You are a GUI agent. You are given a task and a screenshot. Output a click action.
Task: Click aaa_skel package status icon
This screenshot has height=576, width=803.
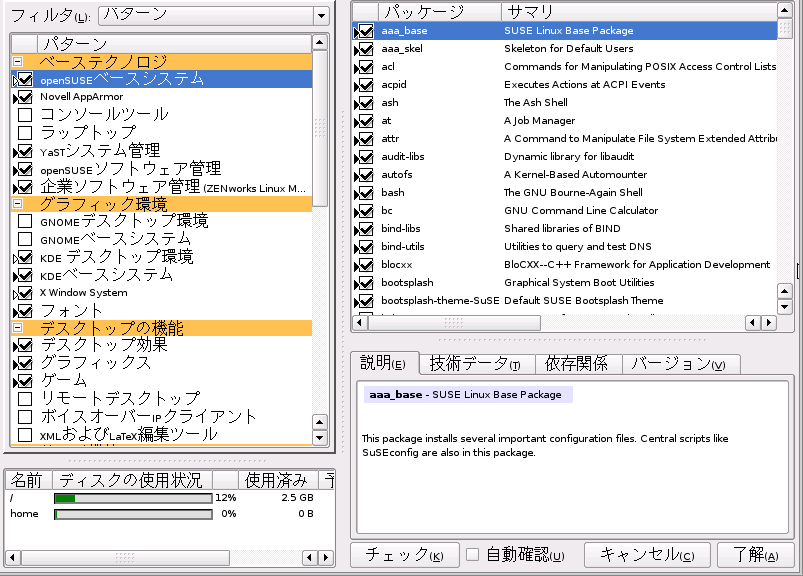[x=364, y=49]
